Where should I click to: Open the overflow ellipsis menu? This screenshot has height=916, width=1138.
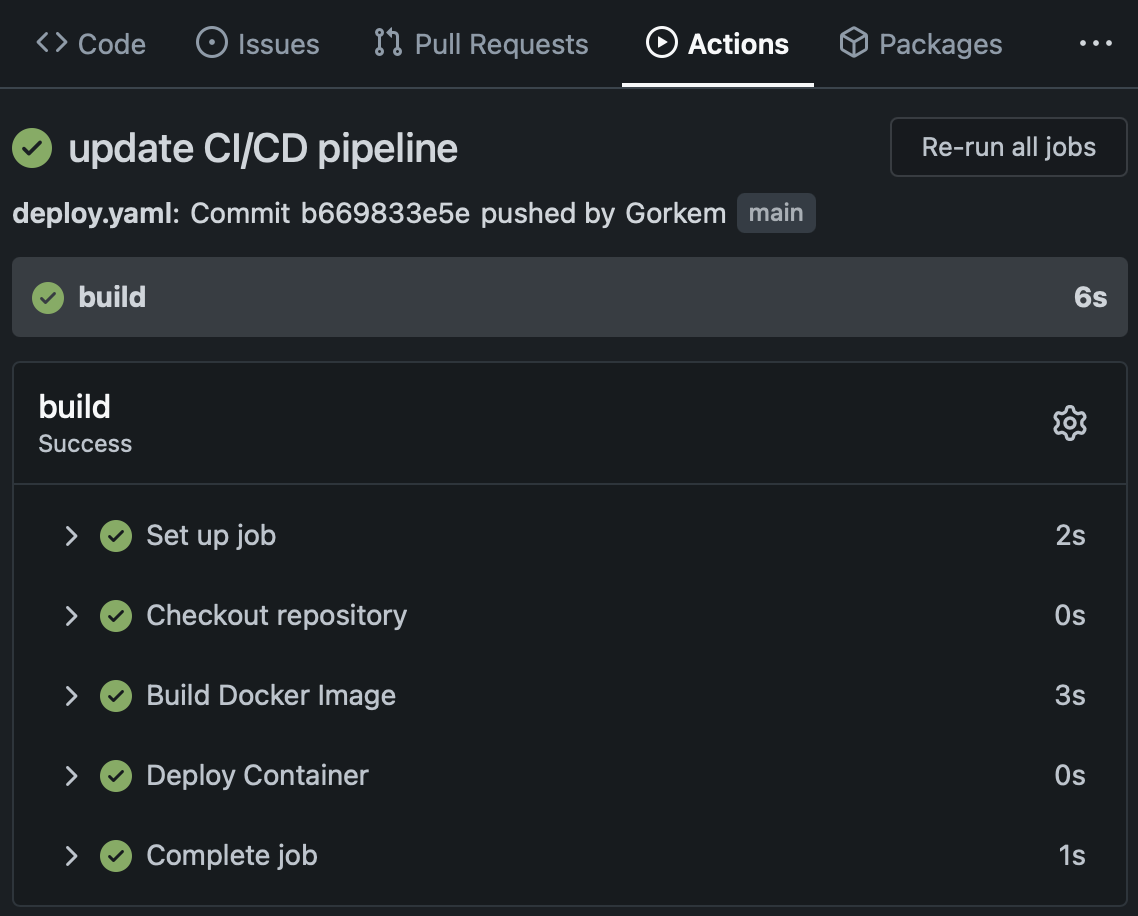click(x=1096, y=43)
